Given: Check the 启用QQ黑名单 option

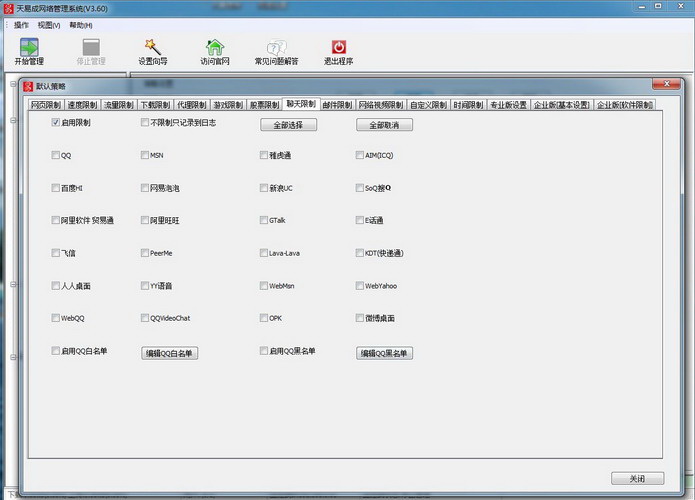Looking at the screenshot, I should tap(263, 351).
